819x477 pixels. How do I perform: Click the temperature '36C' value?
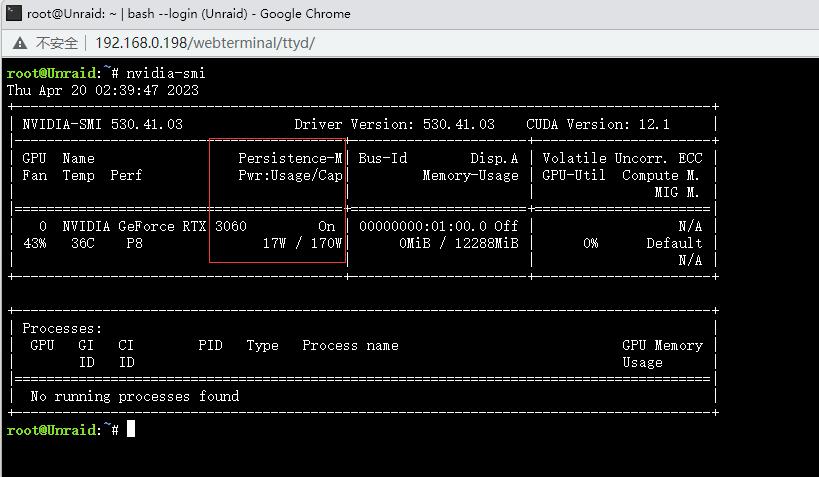pyautogui.click(x=83, y=243)
